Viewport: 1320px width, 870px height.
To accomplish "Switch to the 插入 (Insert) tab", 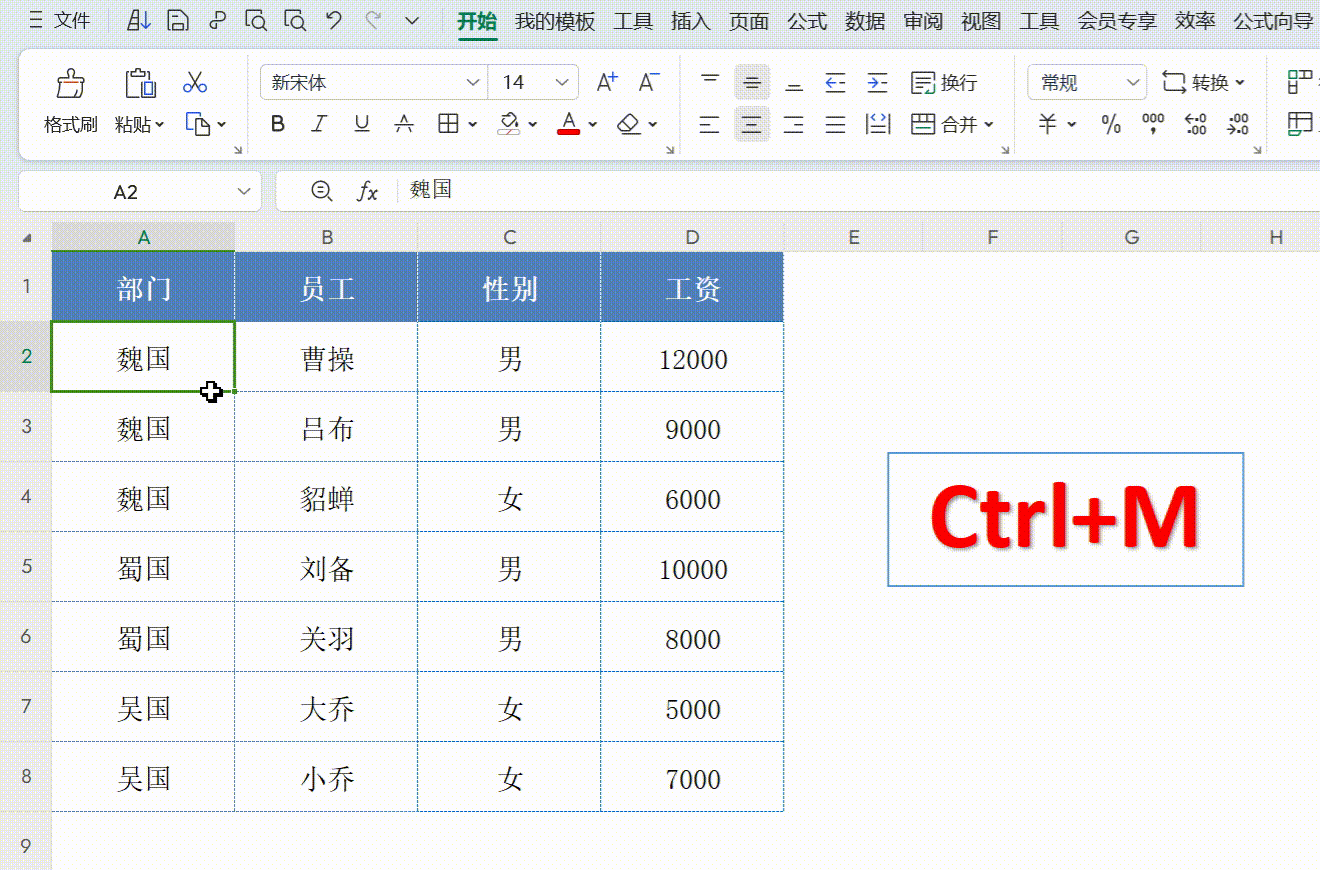I will (x=690, y=21).
